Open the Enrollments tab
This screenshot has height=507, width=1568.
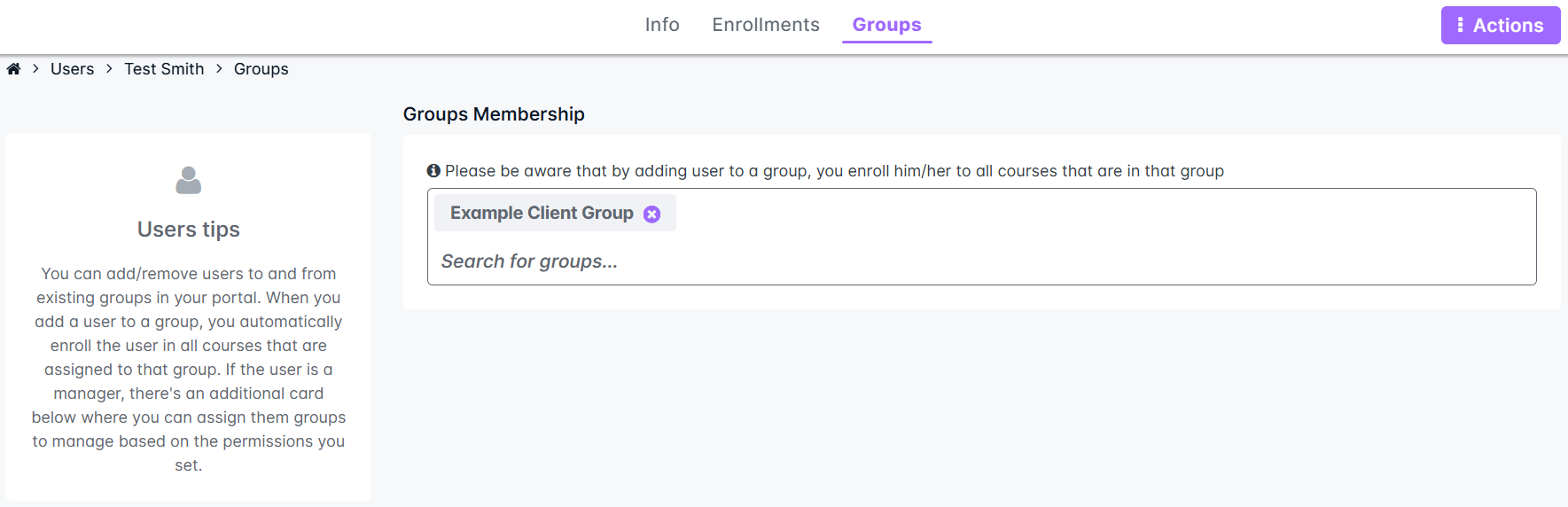[766, 25]
